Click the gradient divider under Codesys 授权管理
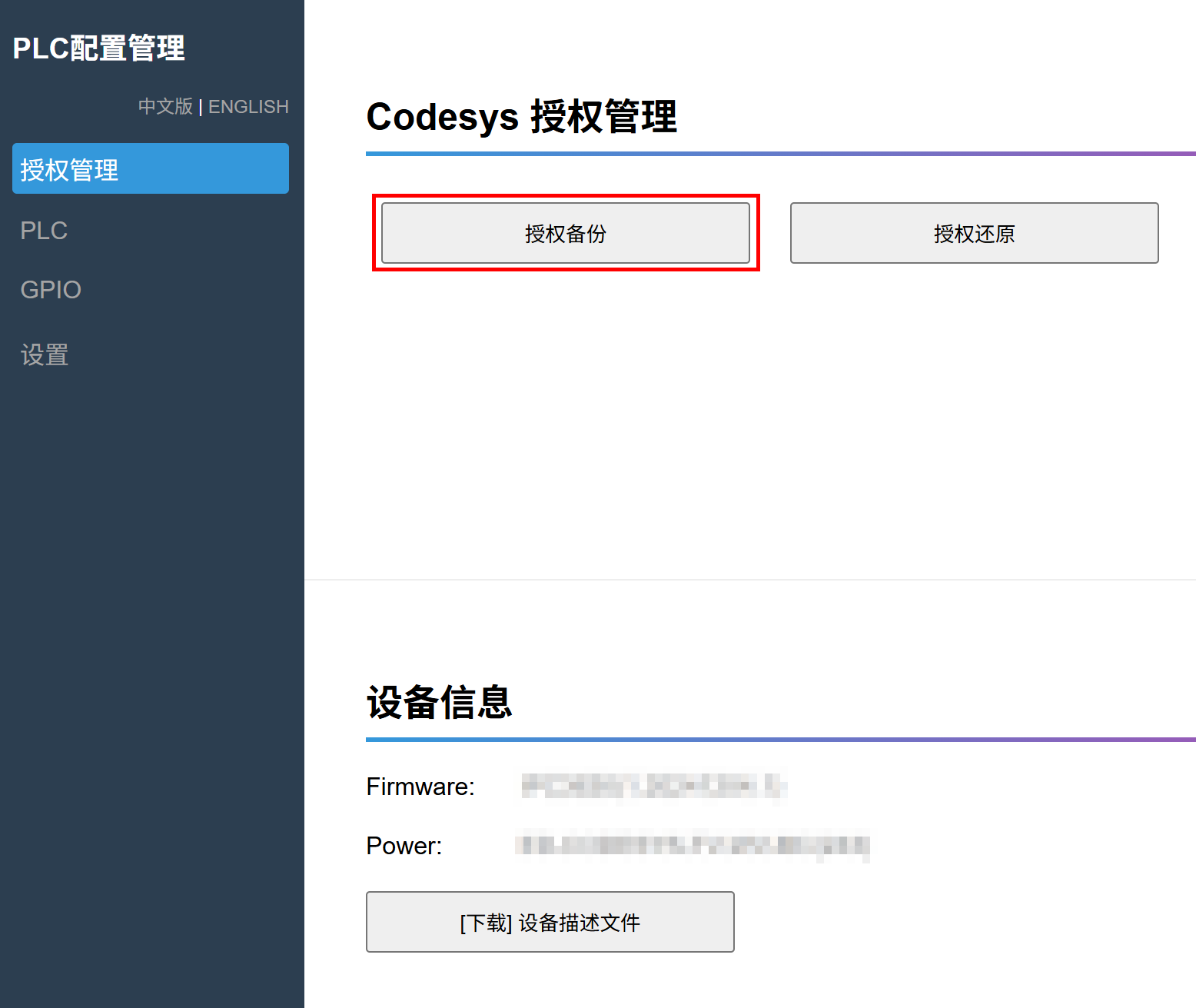Image resolution: width=1196 pixels, height=1008 pixels. tap(780, 154)
